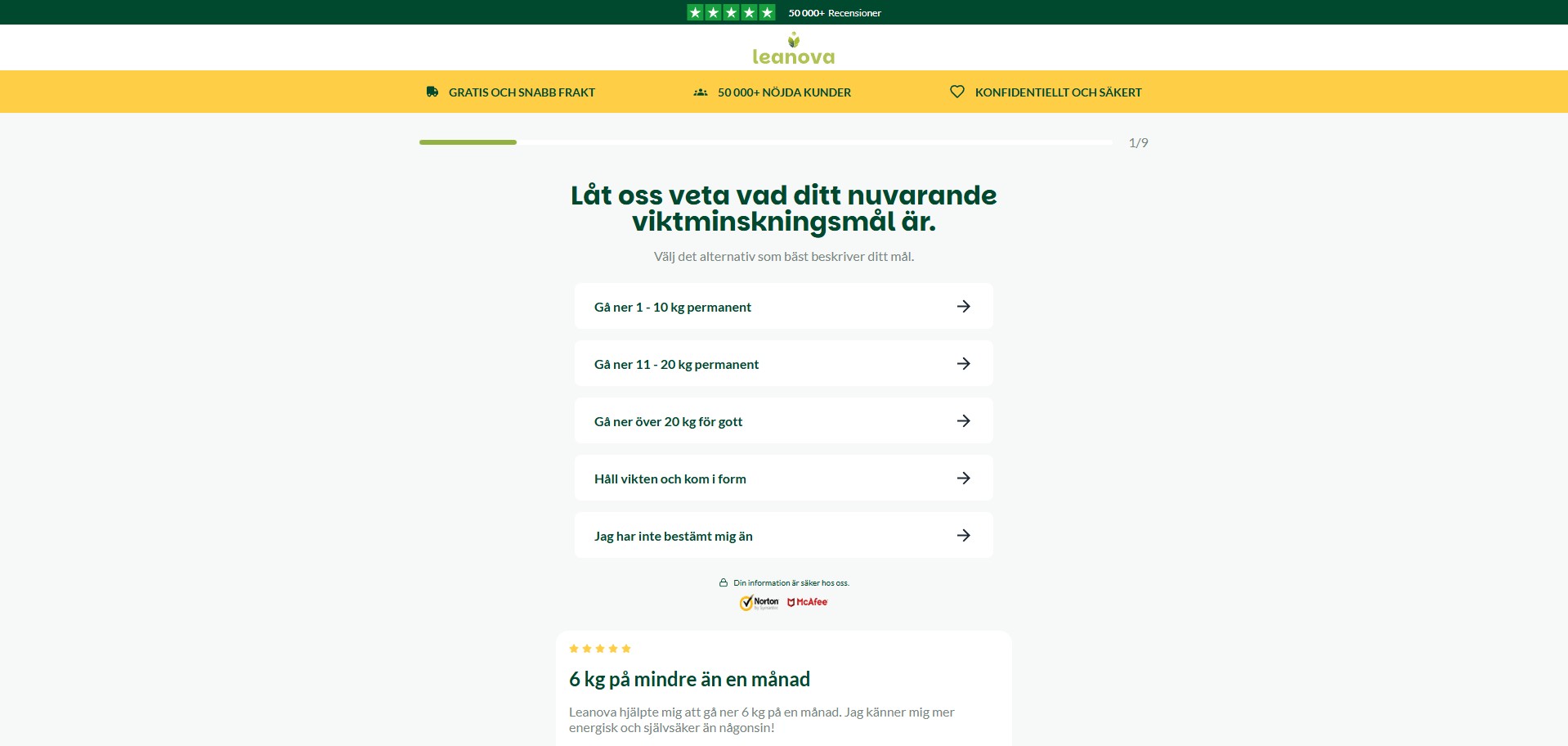Click arrow on 'Gå ner 1 - 10 kg' option

tap(963, 307)
